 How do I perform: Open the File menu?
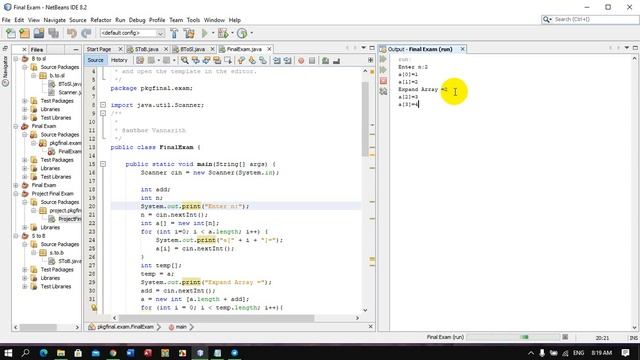pos(6,20)
